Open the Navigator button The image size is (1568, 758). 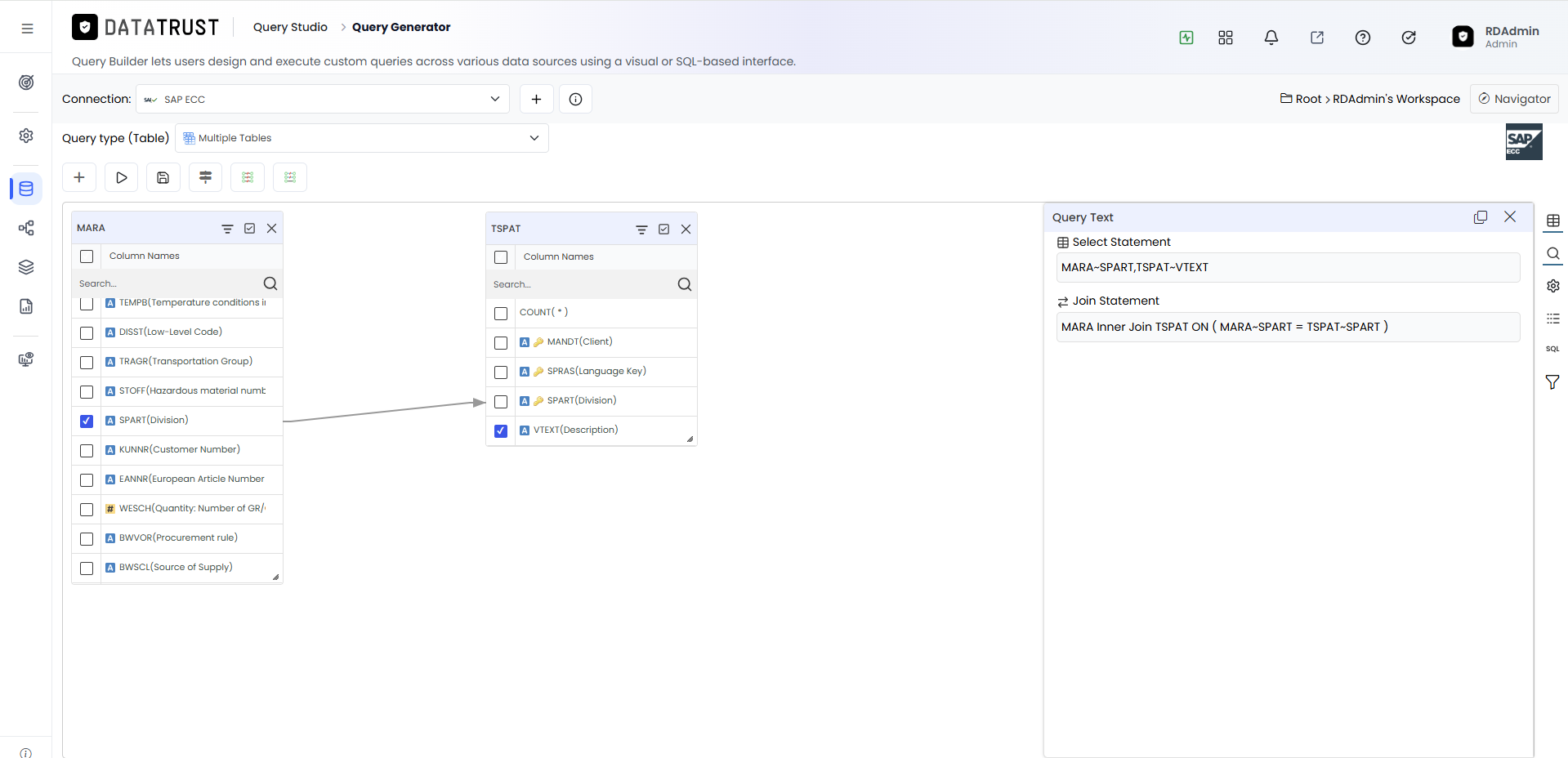1514,99
